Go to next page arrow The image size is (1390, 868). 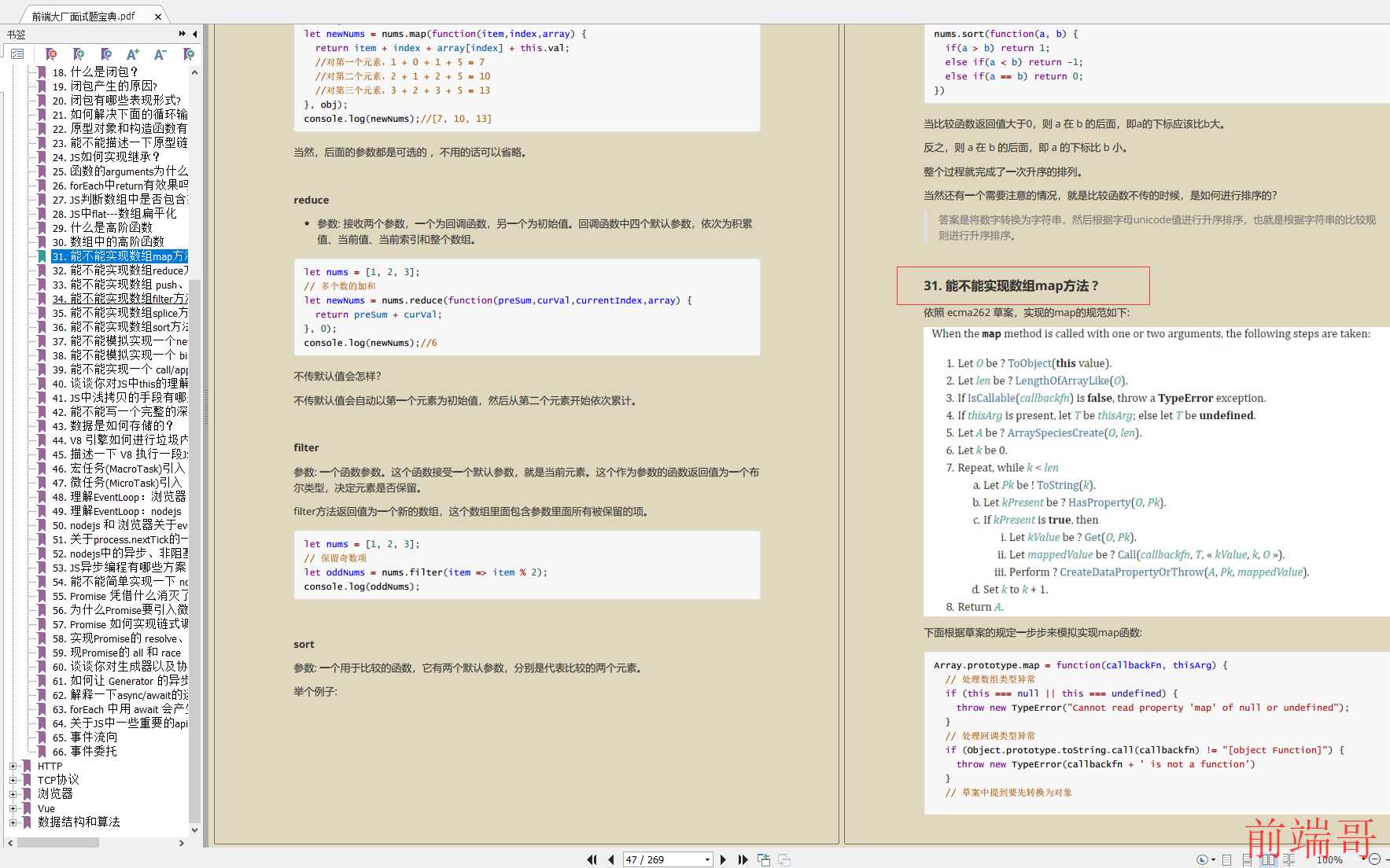click(723, 859)
